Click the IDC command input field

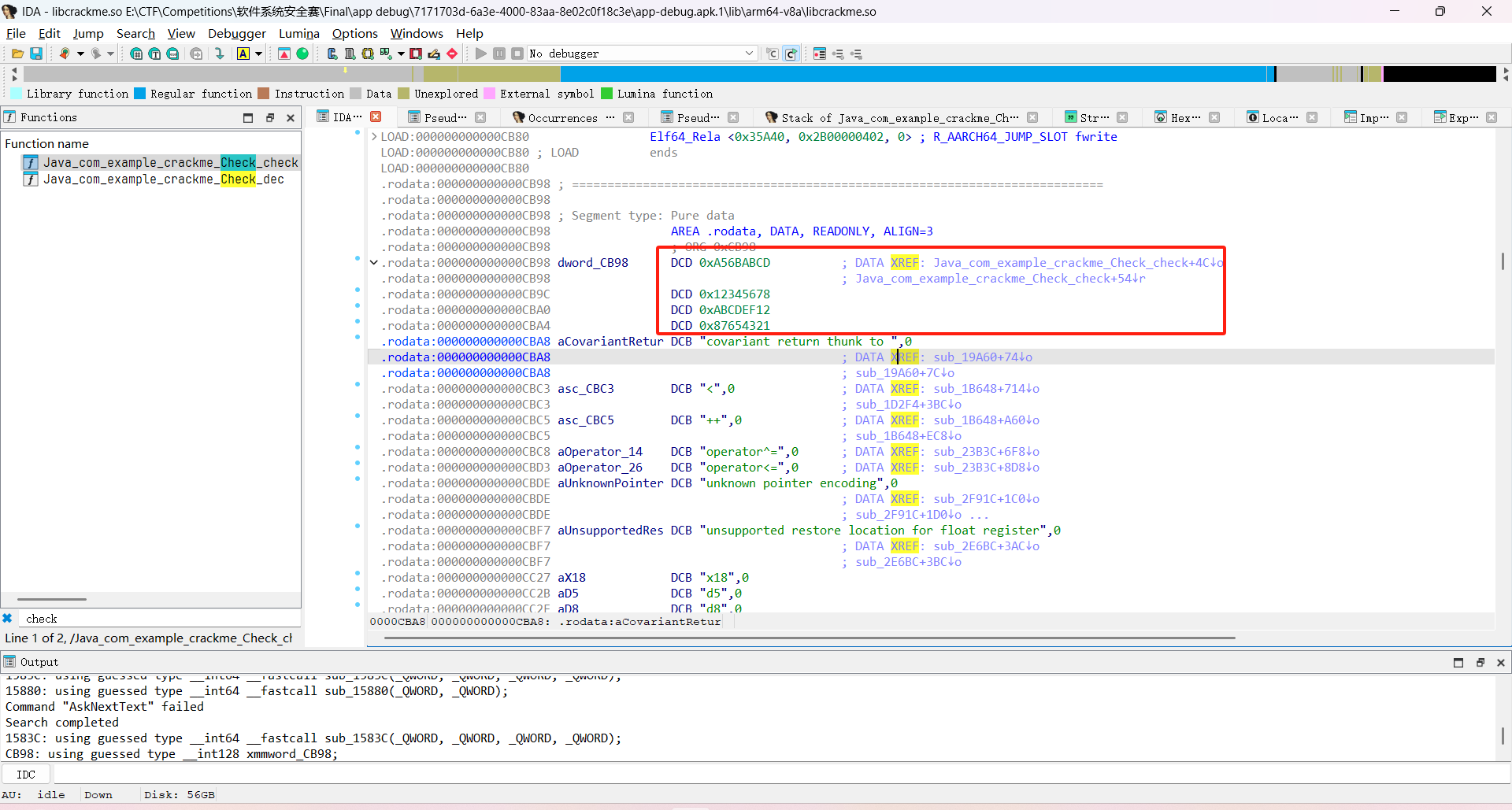772,775
